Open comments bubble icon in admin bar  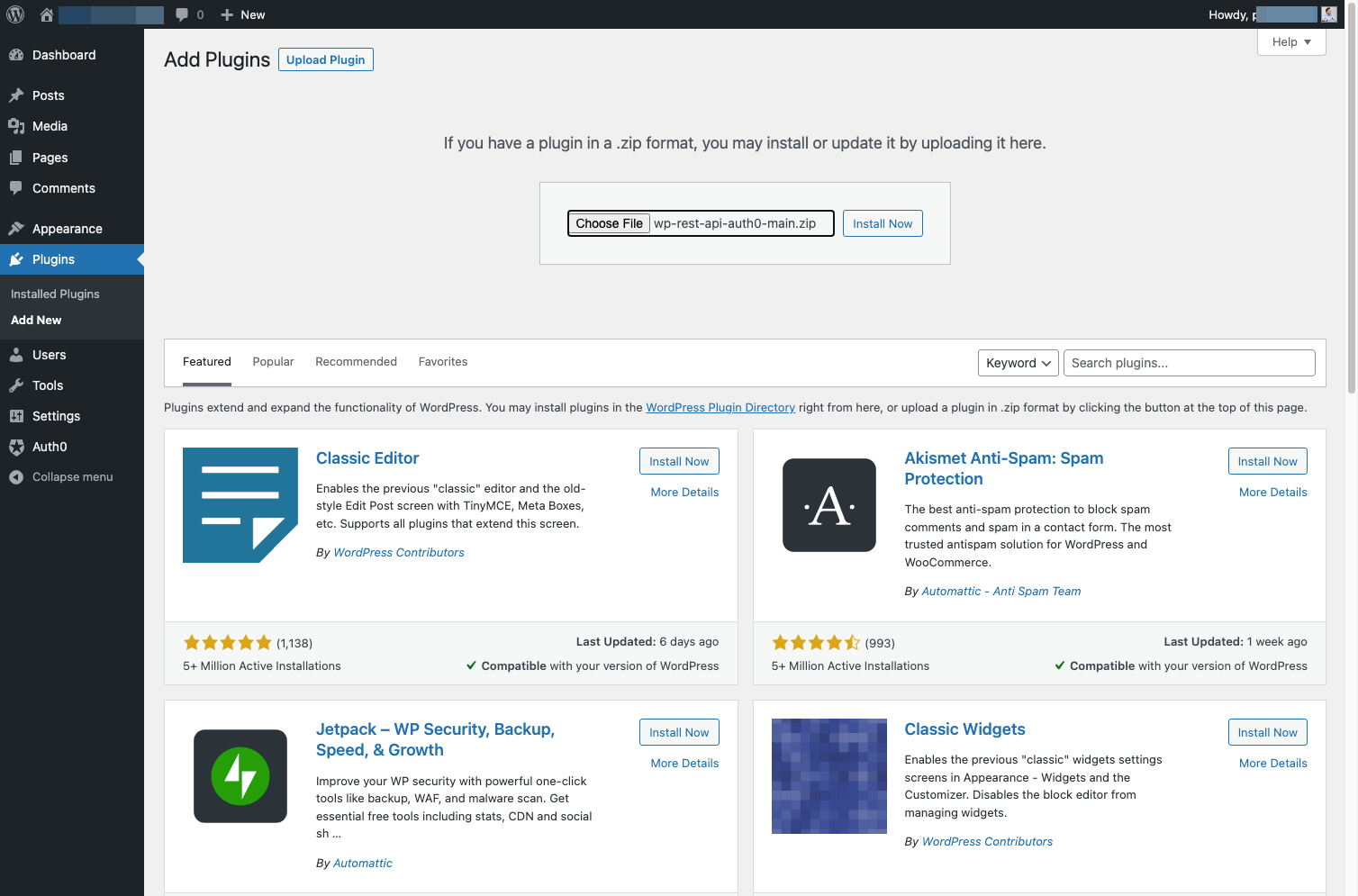tap(182, 14)
